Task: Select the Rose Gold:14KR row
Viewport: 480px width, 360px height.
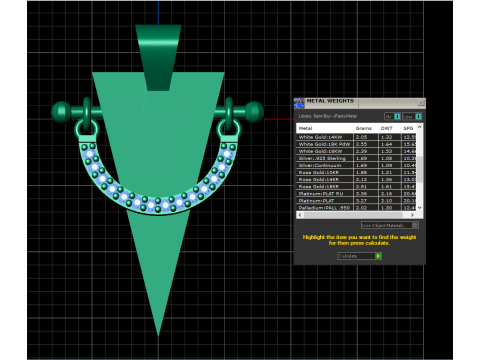Action: [x=356, y=179]
